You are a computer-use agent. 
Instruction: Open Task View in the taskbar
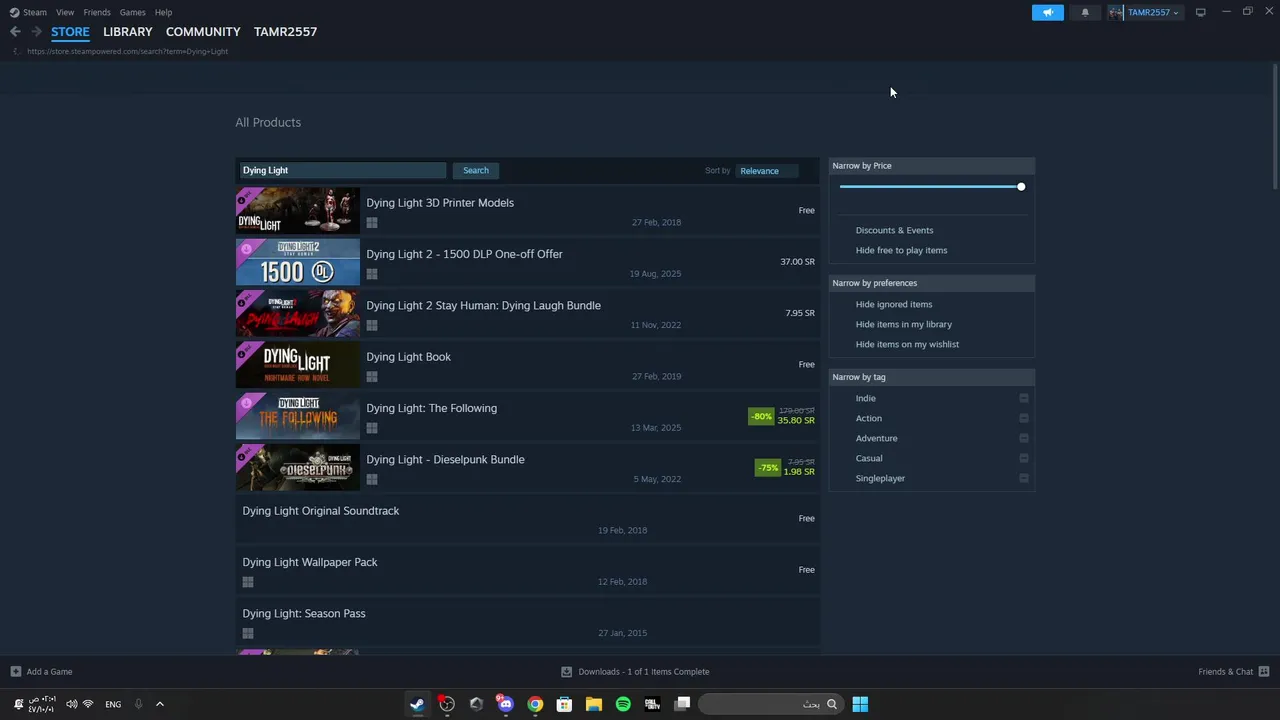pyautogui.click(x=682, y=704)
